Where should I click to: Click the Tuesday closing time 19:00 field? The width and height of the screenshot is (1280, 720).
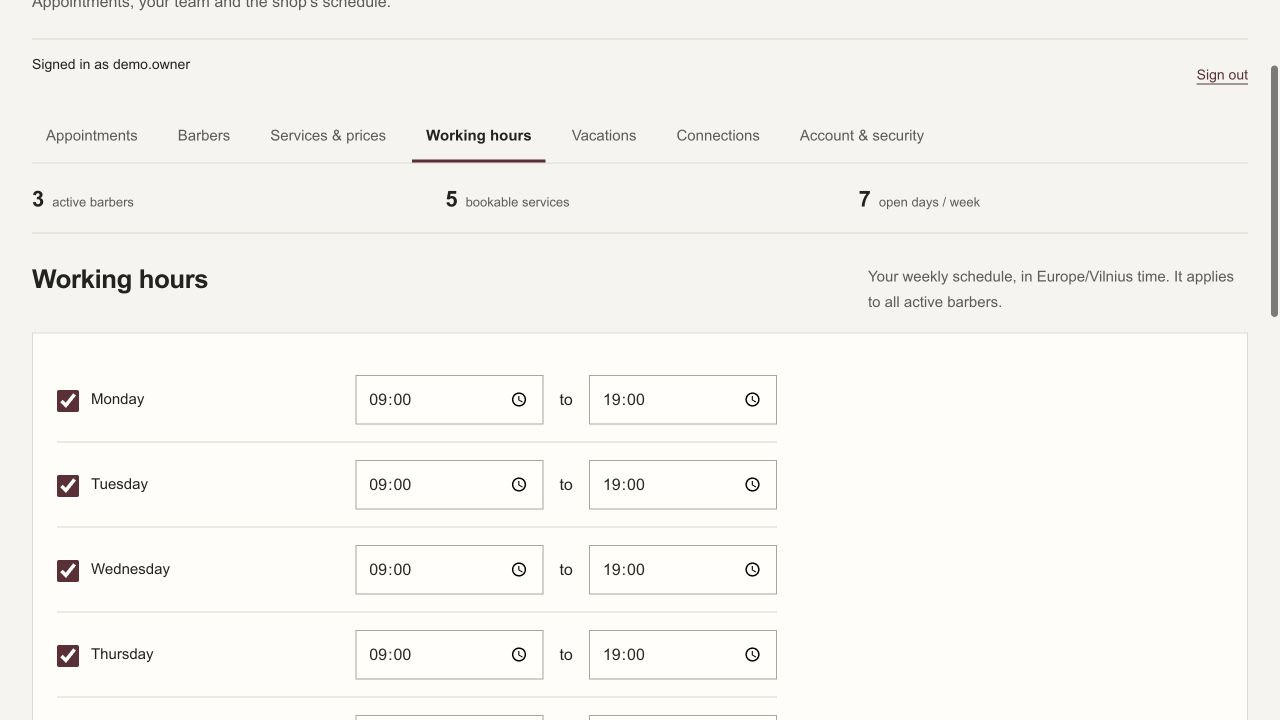click(x=683, y=485)
